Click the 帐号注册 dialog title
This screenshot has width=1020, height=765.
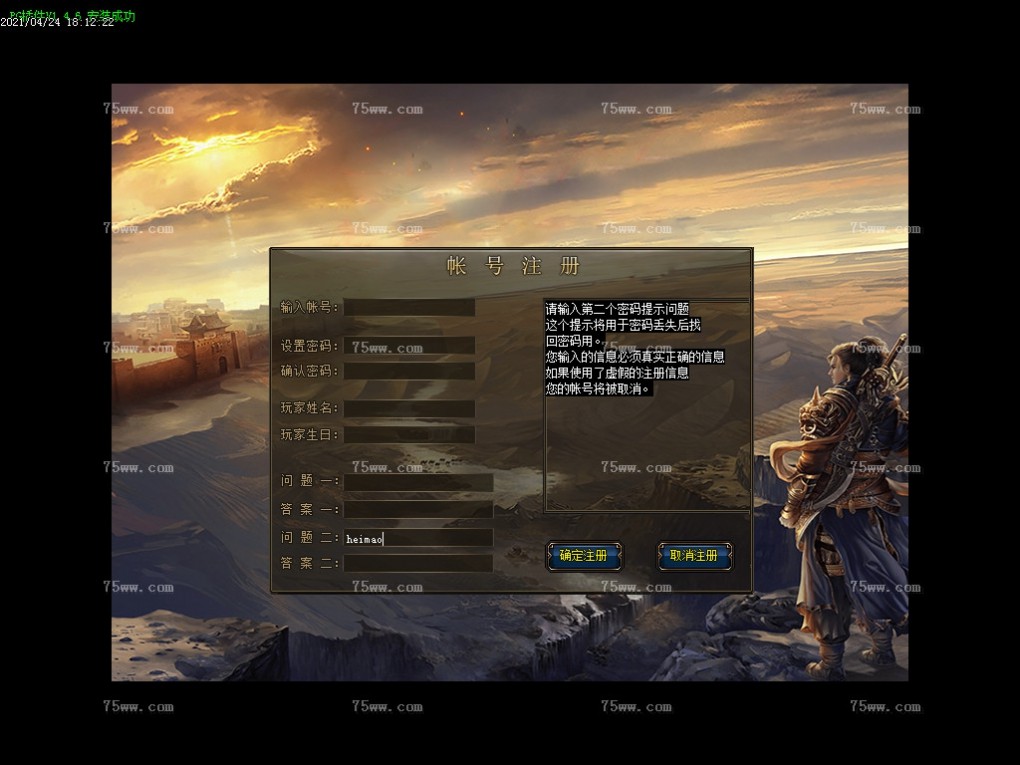(513, 266)
